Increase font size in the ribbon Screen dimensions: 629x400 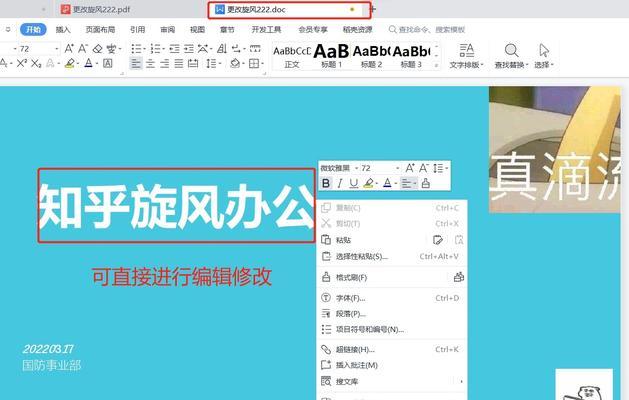tap(69, 49)
